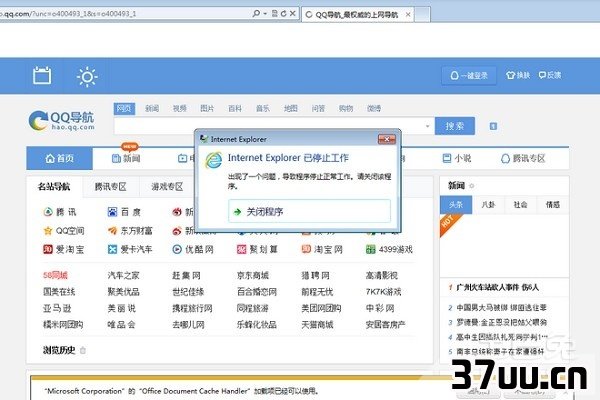The width and height of the screenshot is (600, 400).
Task: Open a new browser tab
Action: 422,15
